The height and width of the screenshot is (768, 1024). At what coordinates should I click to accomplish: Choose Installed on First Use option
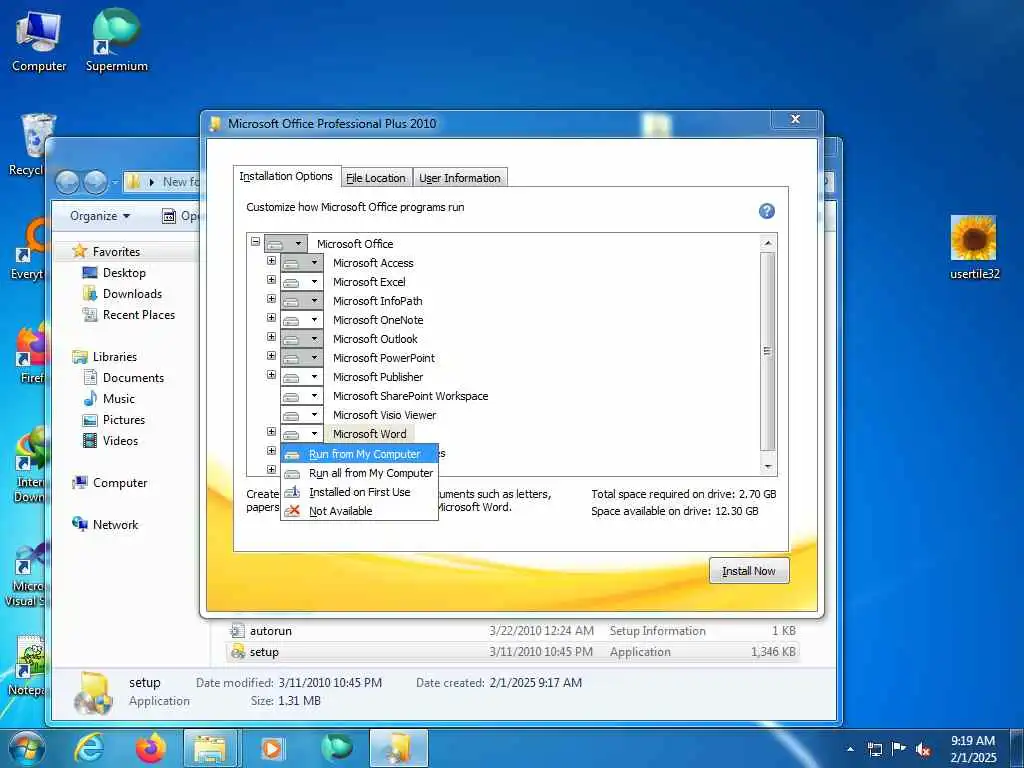click(x=359, y=492)
